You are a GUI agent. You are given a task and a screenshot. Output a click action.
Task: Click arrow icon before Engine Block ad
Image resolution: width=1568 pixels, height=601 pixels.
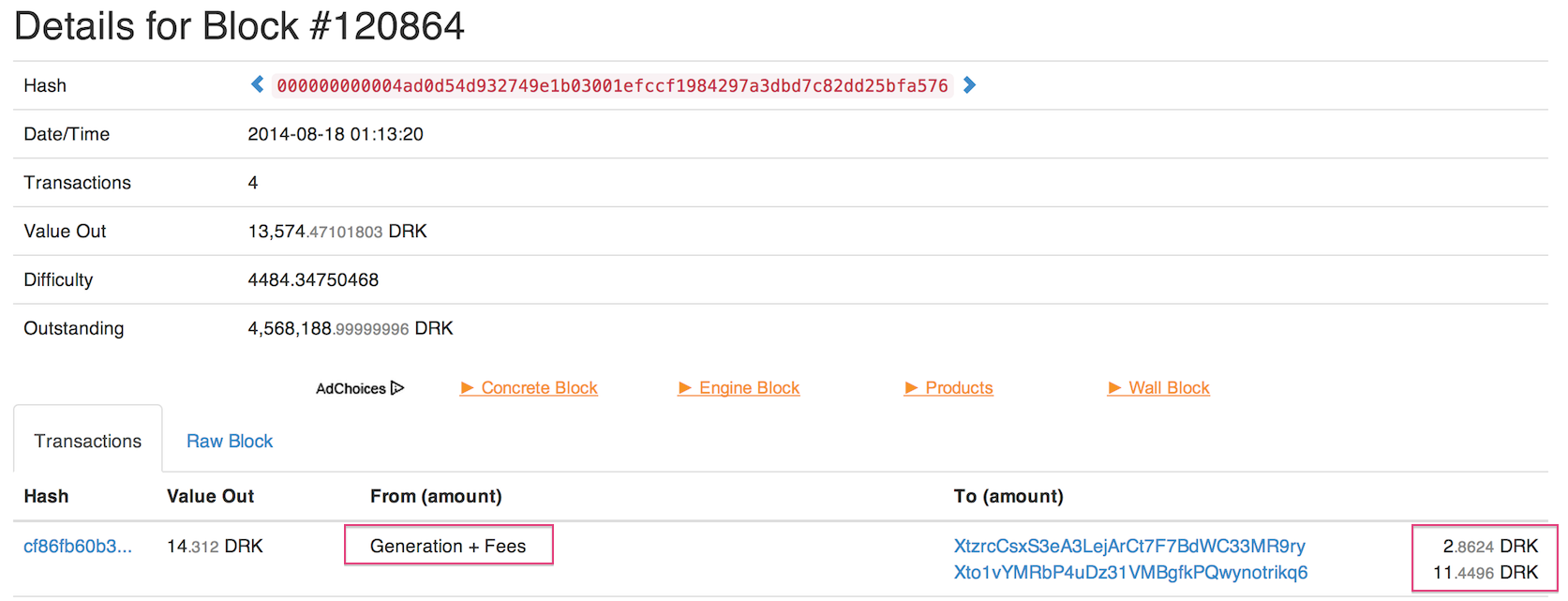tap(685, 388)
